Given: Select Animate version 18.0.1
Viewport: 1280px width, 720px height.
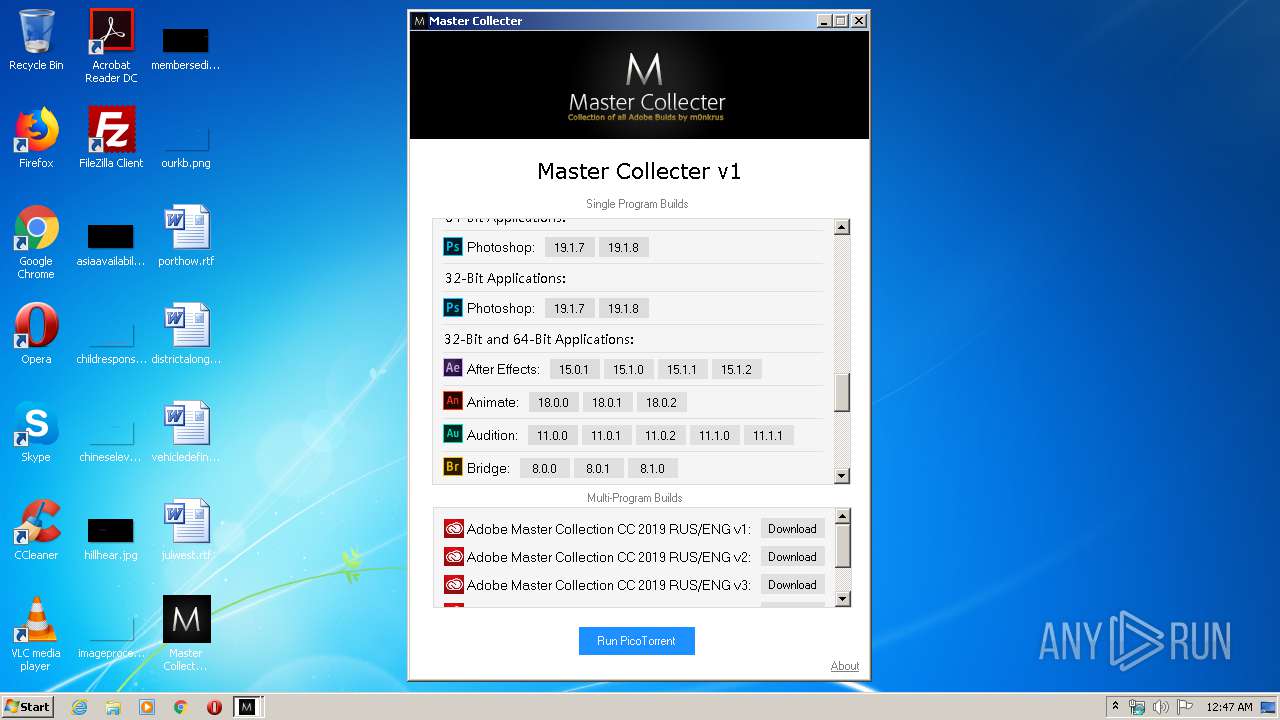Looking at the screenshot, I should [607, 402].
